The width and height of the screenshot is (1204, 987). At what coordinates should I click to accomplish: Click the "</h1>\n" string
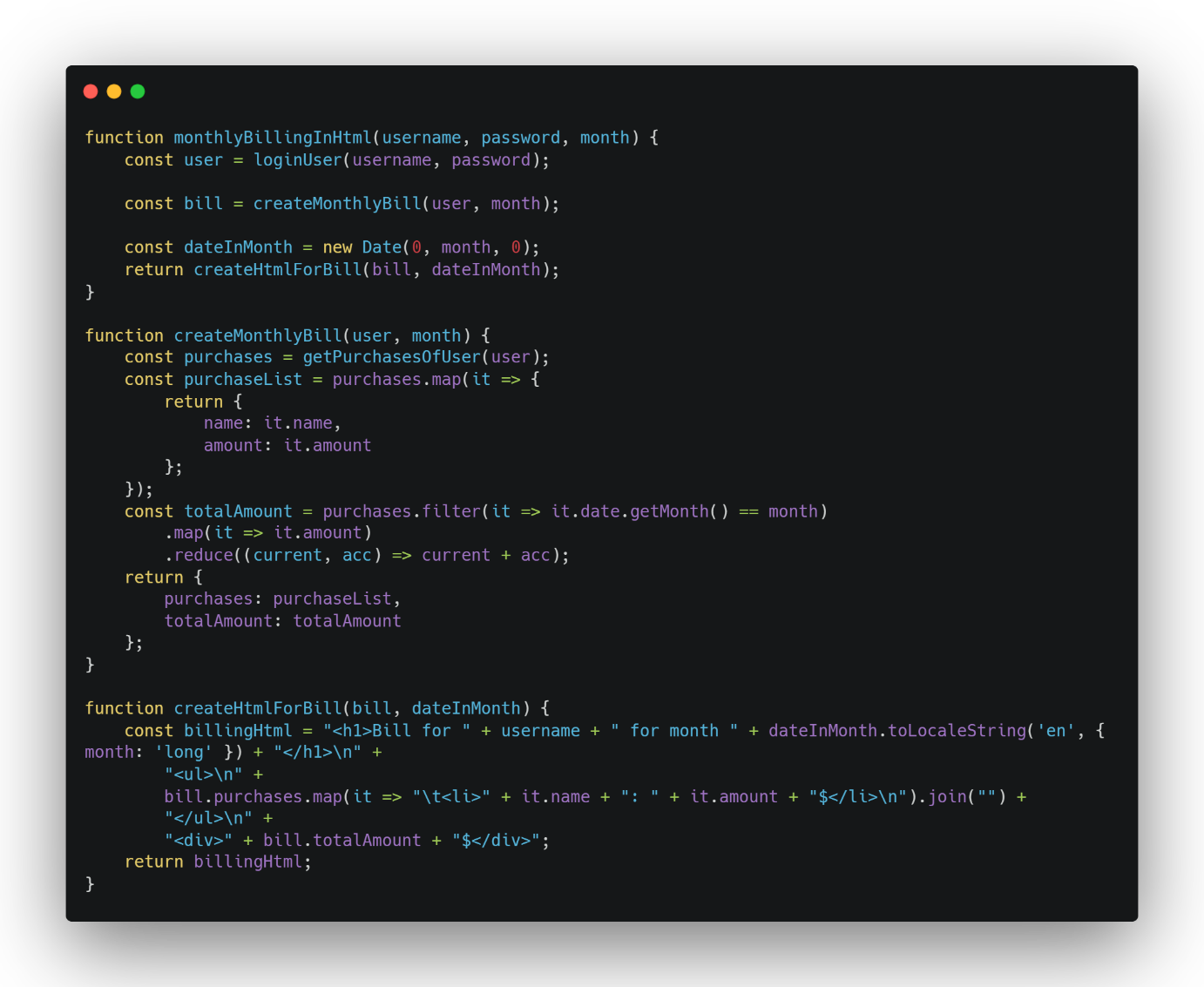pos(317,753)
